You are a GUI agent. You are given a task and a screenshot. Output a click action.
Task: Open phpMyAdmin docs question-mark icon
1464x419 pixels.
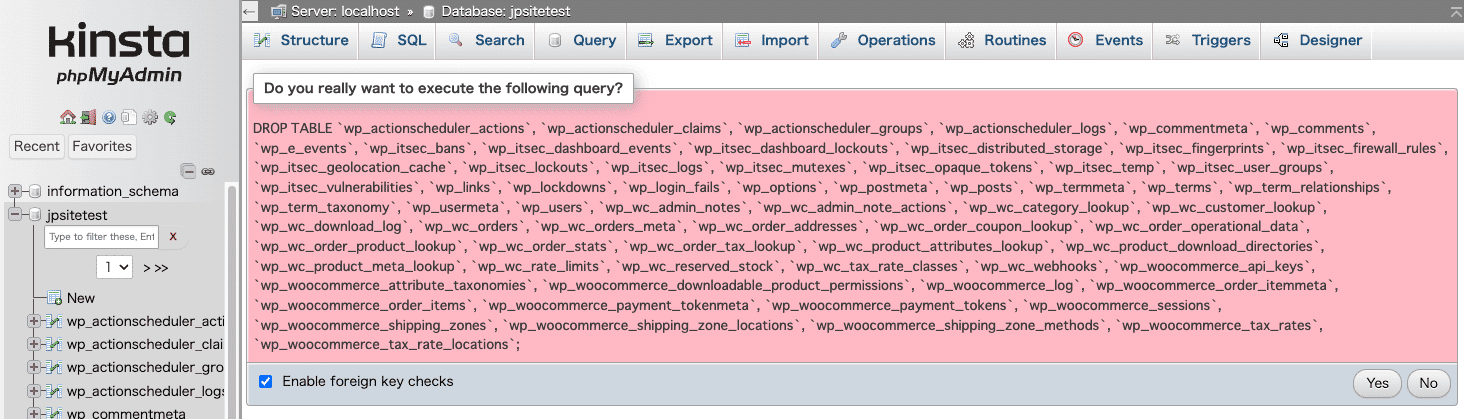tap(109, 117)
